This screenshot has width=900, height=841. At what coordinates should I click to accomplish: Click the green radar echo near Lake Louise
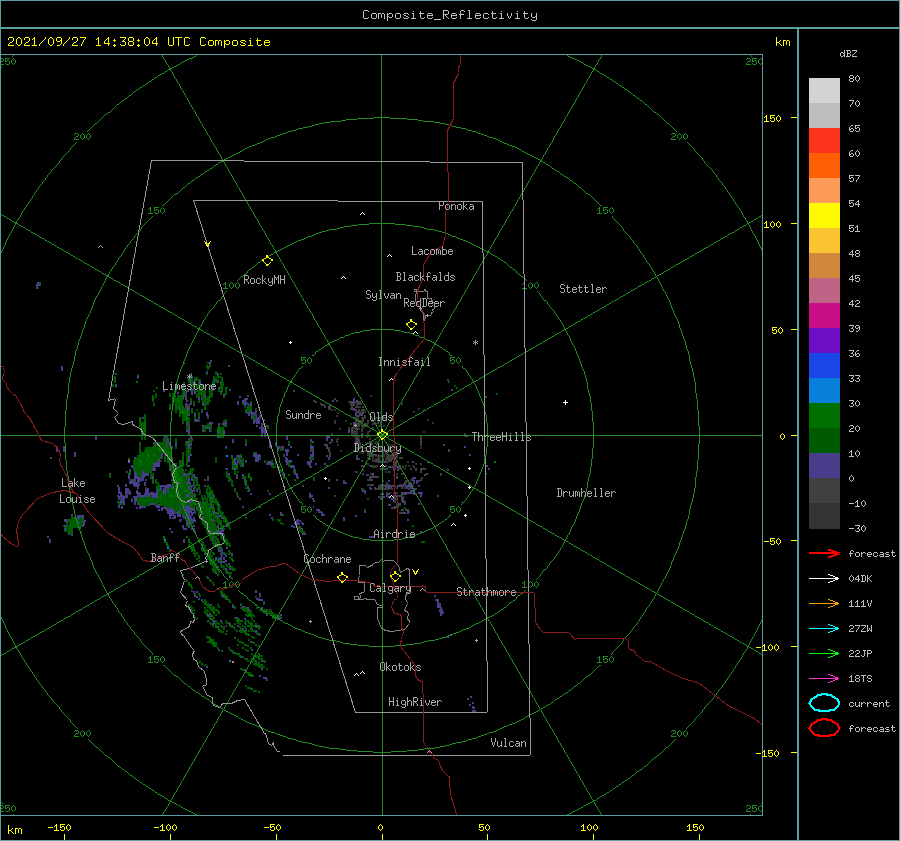[x=75, y=524]
